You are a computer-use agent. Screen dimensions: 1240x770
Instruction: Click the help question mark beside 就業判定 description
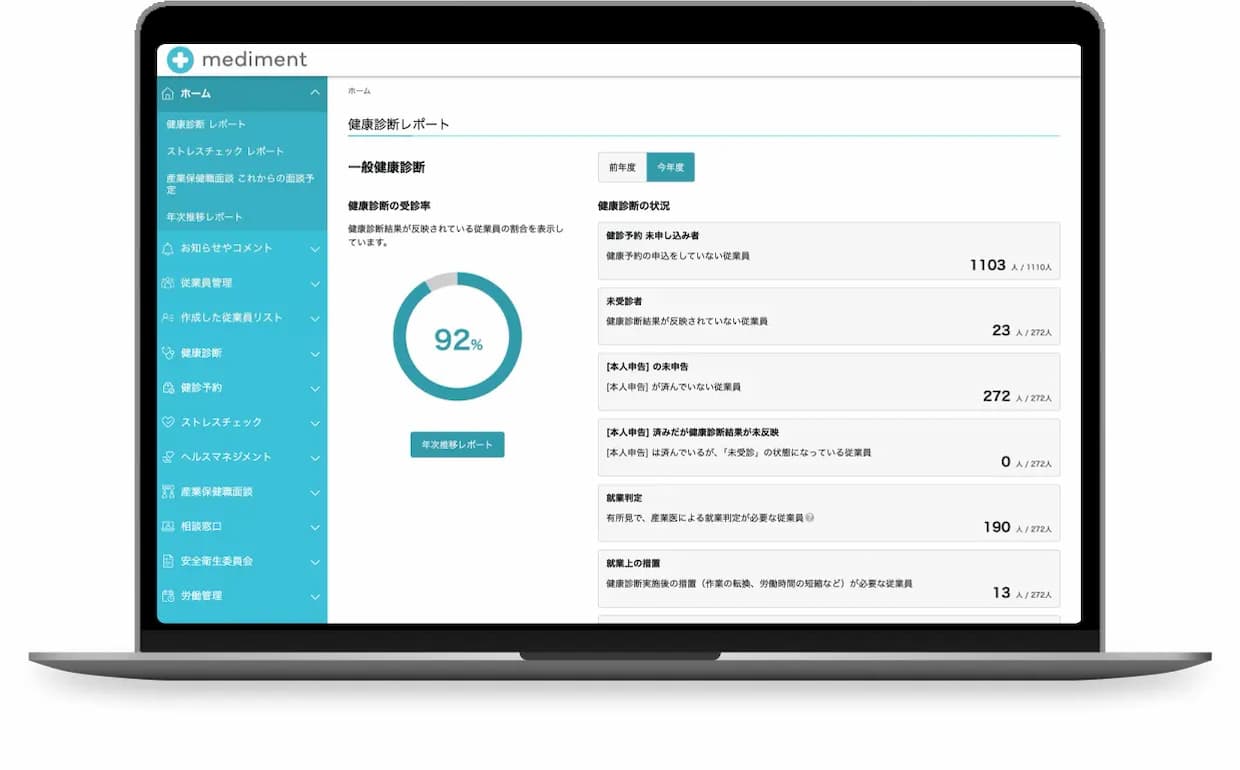click(810, 517)
